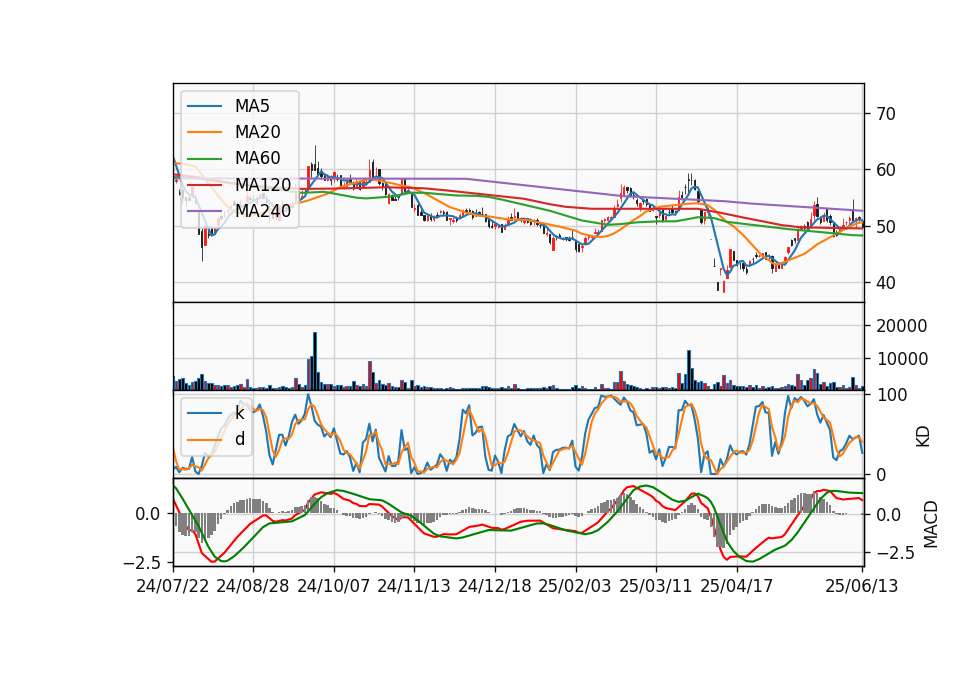Click the KD axis value 100

point(892,396)
